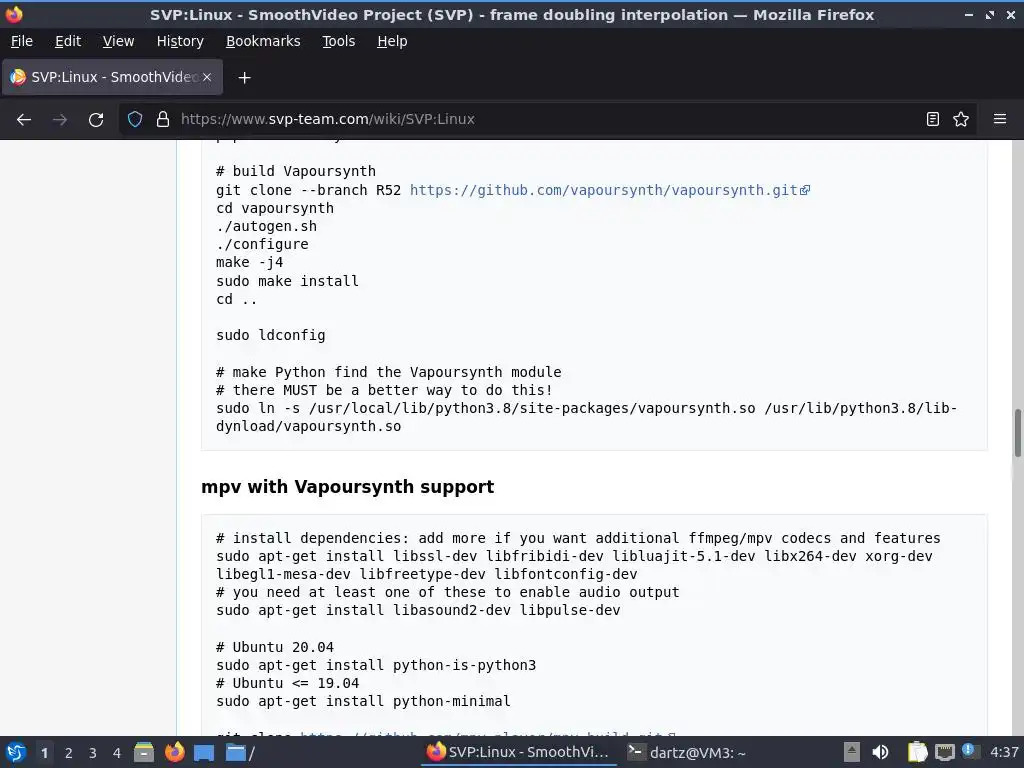Click the 'sudo make install' code line
The width and height of the screenshot is (1024, 768).
[x=287, y=281]
